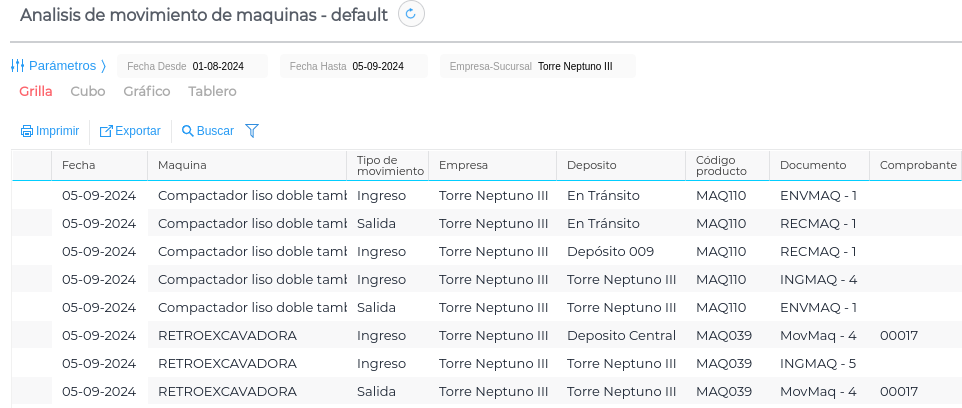
Task: Open the Cubo tab
Action: (88, 91)
